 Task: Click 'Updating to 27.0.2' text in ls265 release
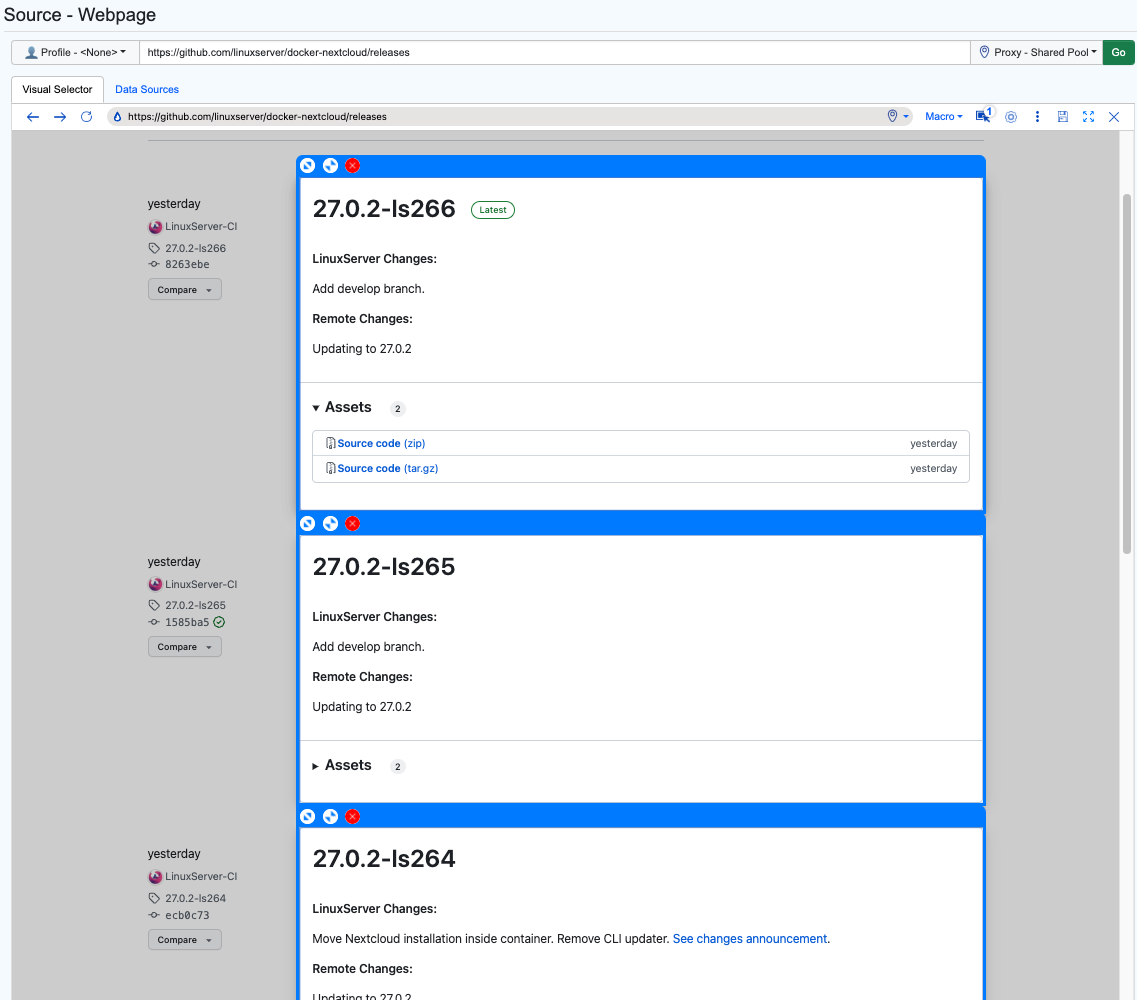pos(362,707)
